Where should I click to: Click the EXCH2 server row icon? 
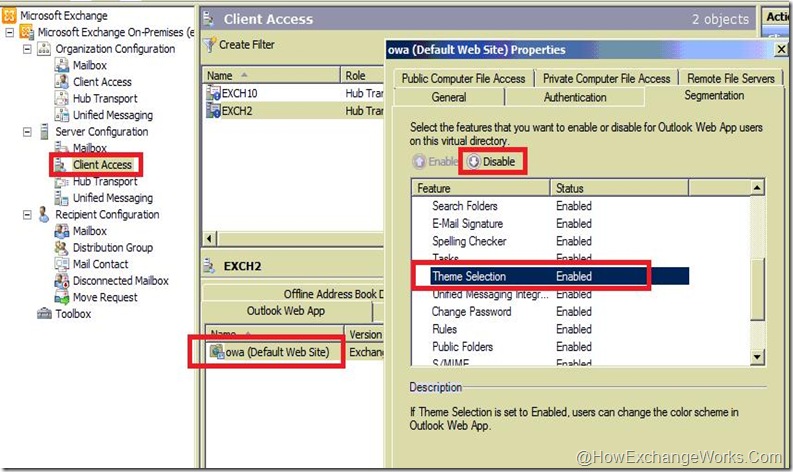click(213, 111)
